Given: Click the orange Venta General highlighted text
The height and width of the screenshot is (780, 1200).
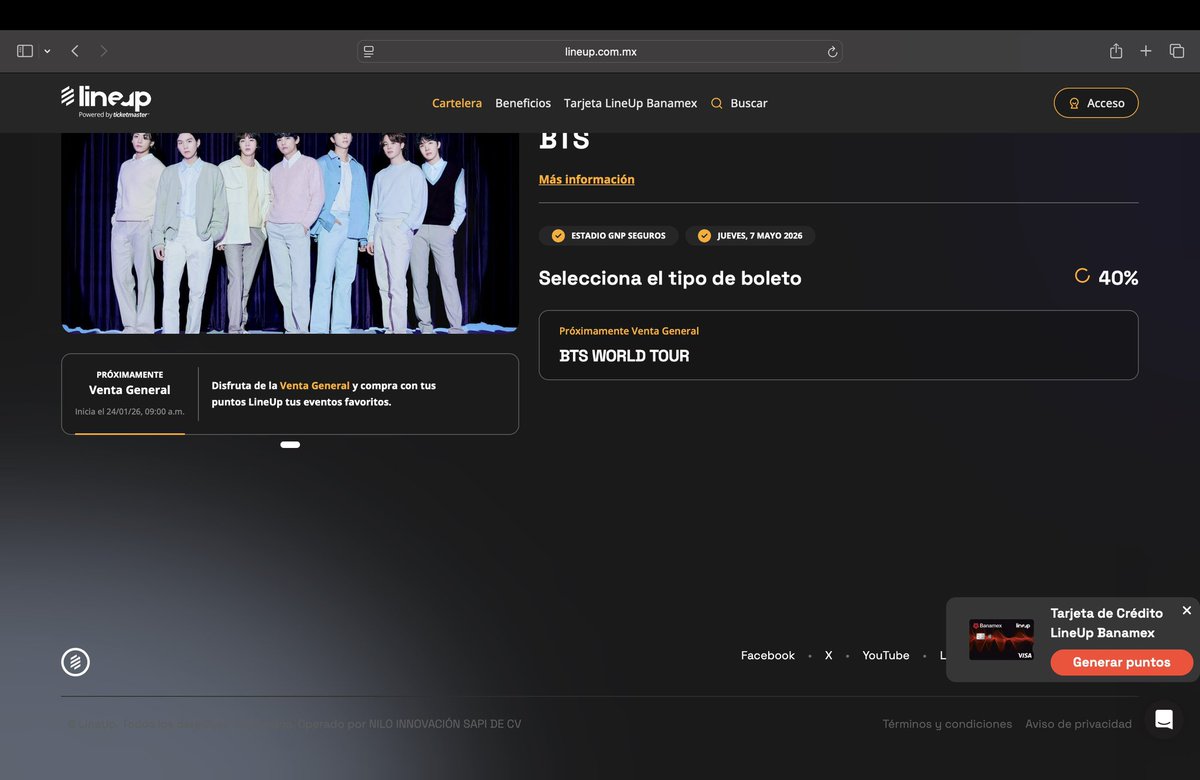Looking at the screenshot, I should point(315,385).
